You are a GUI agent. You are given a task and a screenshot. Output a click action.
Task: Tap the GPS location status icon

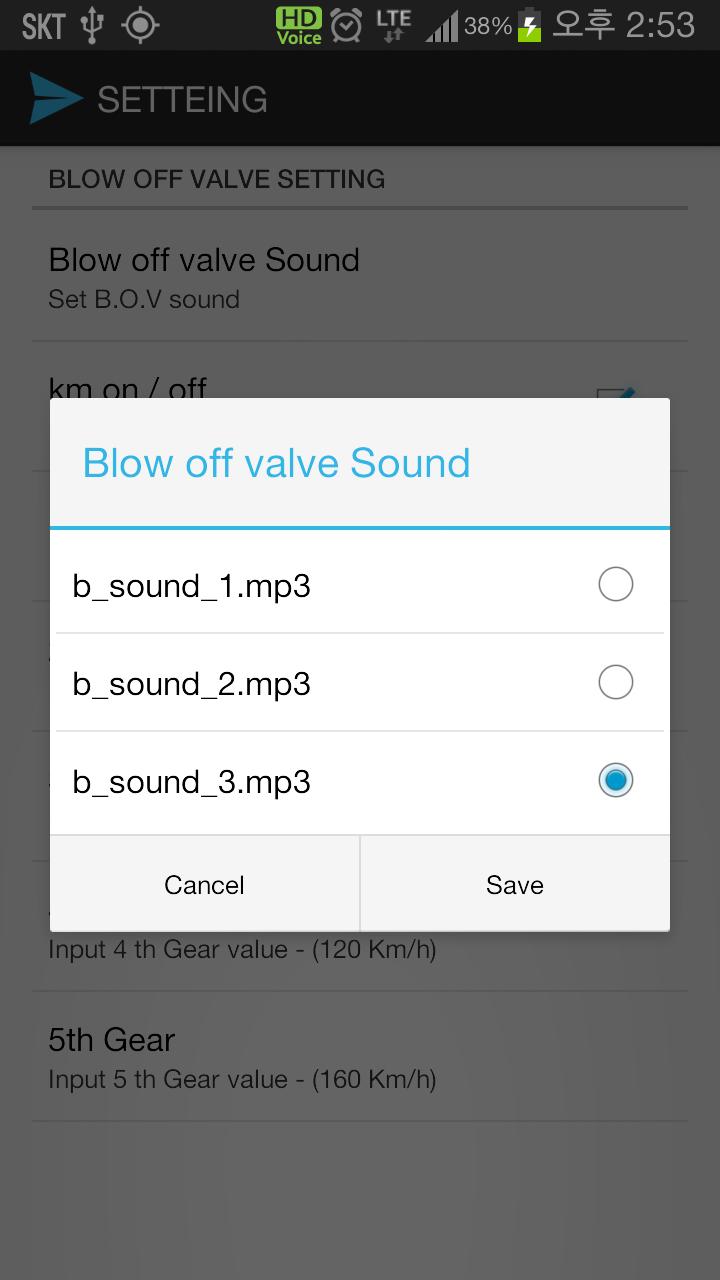click(x=140, y=25)
